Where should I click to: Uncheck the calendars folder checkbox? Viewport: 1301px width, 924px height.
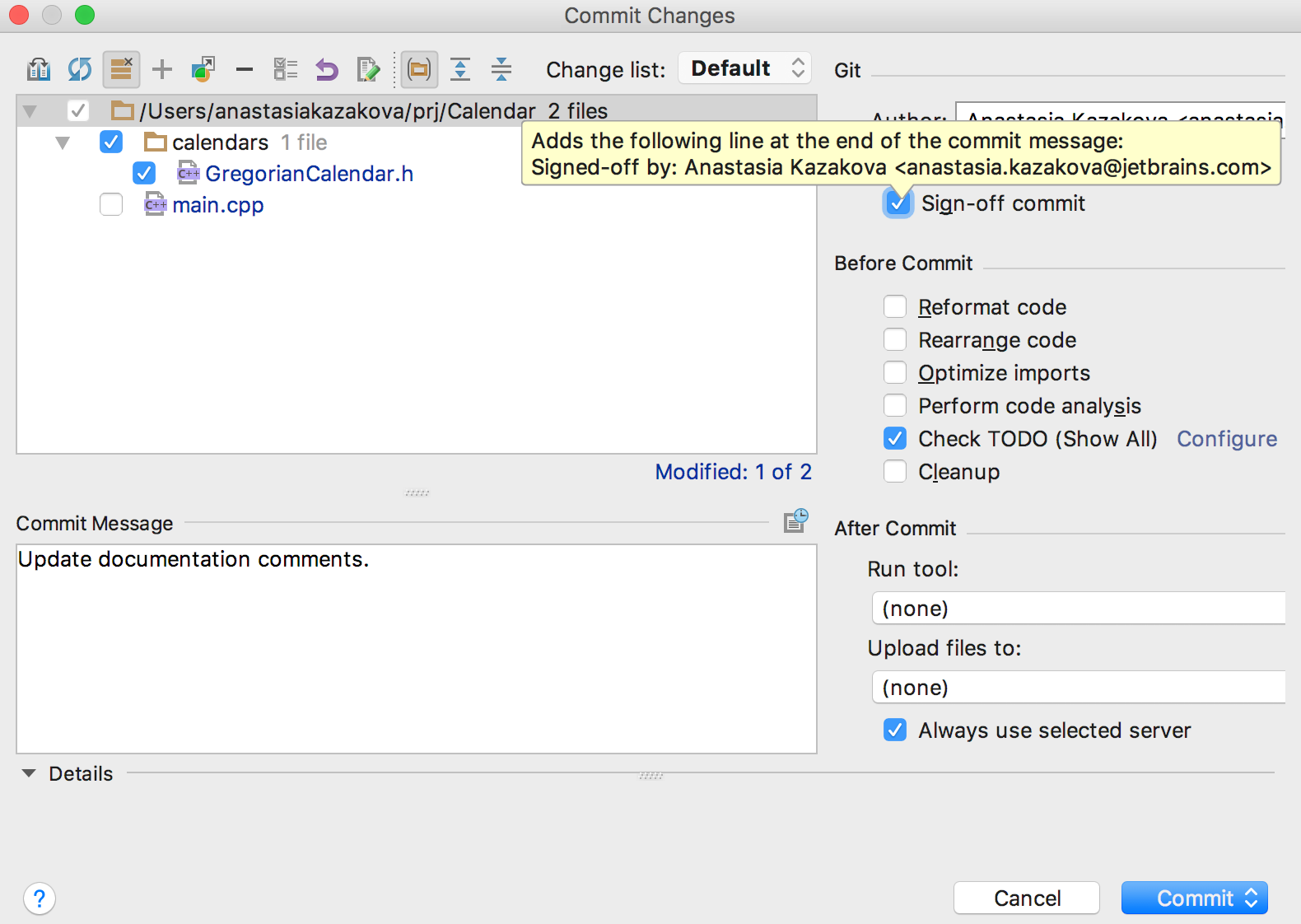pos(111,142)
